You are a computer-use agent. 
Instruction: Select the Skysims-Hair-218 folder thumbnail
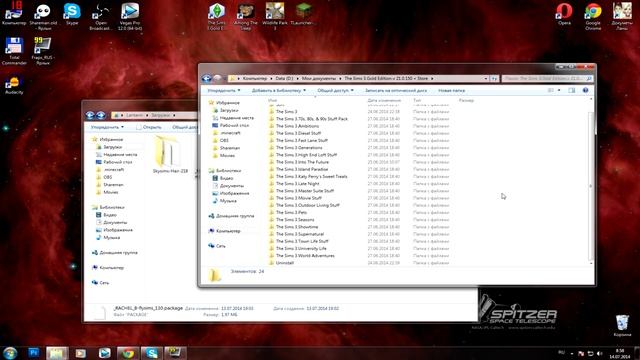click(x=170, y=154)
